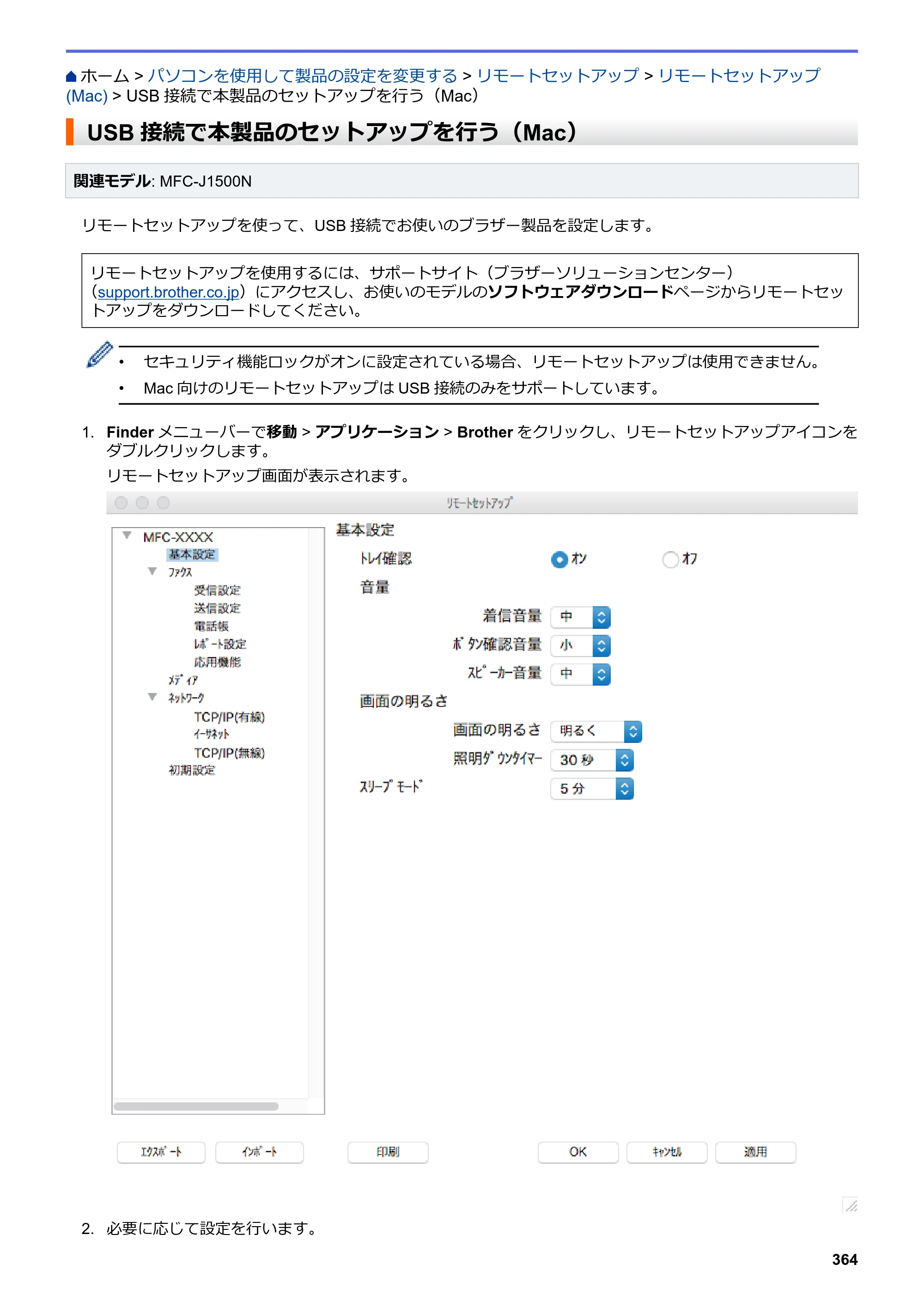The height and width of the screenshot is (1307, 924).
Task: Click the 適用 button
Action: [x=755, y=1152]
